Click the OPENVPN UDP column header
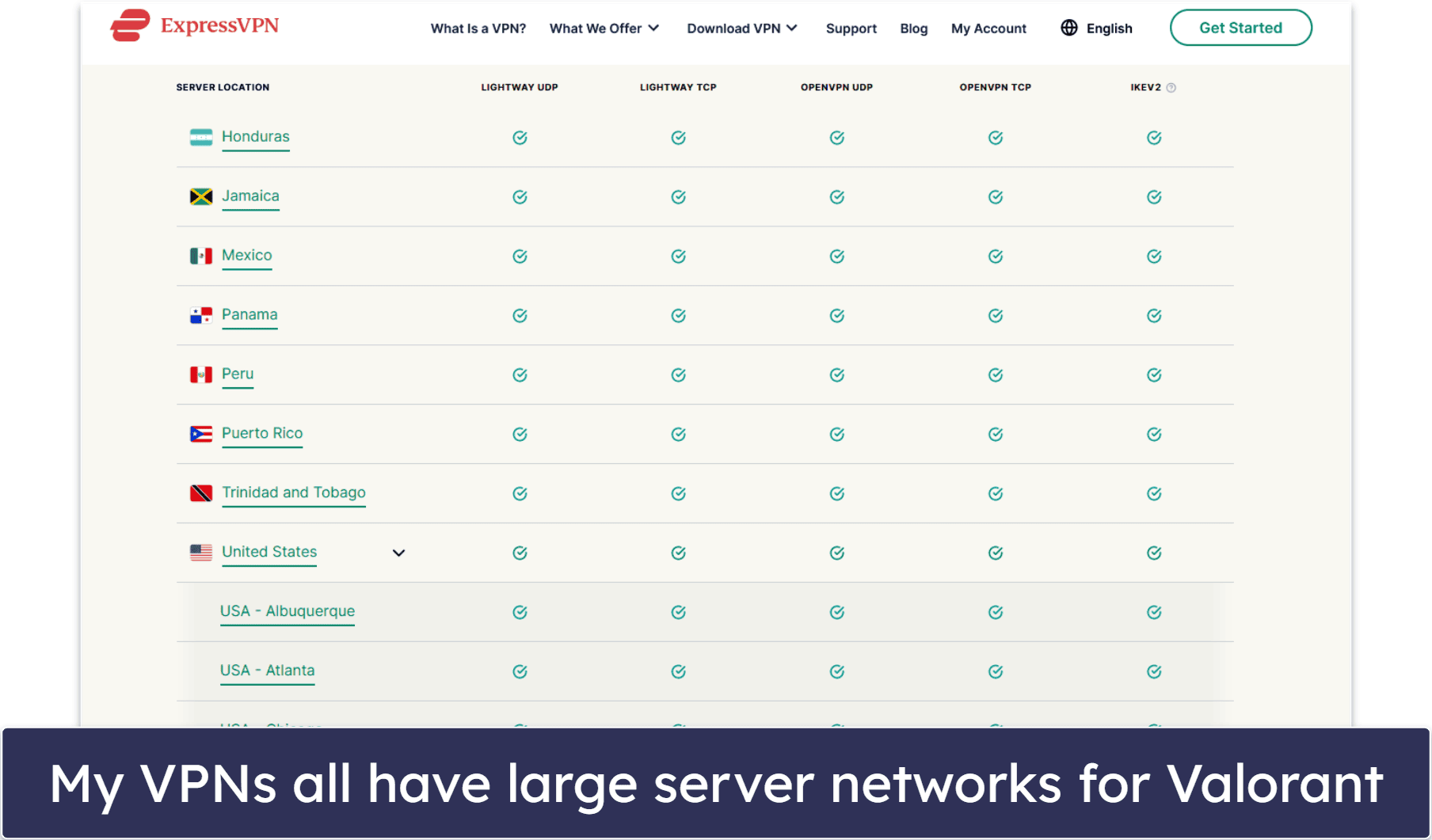Viewport: 1432px width, 840px height. click(836, 88)
